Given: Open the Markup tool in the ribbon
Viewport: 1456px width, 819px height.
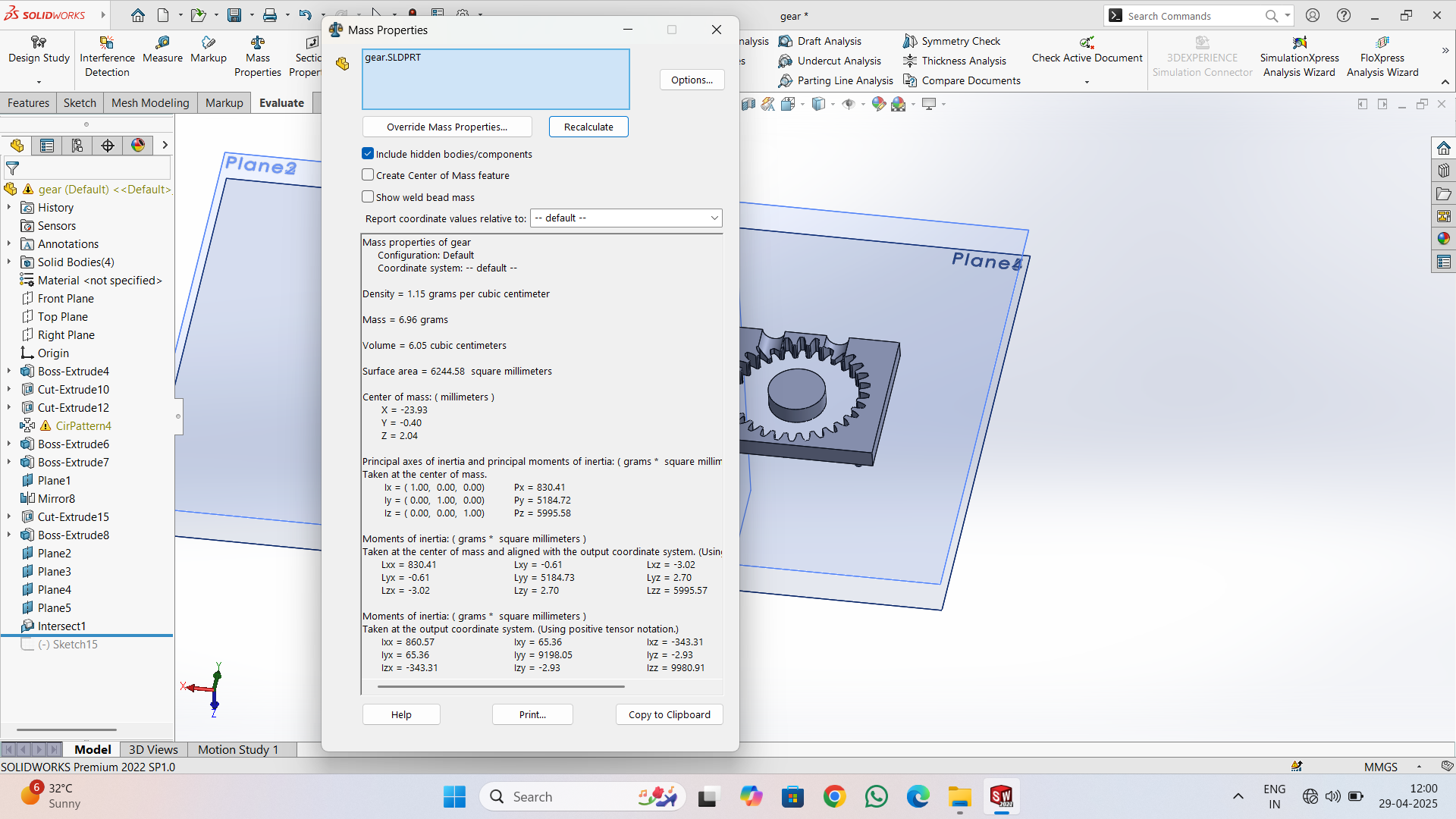Looking at the screenshot, I should [209, 50].
